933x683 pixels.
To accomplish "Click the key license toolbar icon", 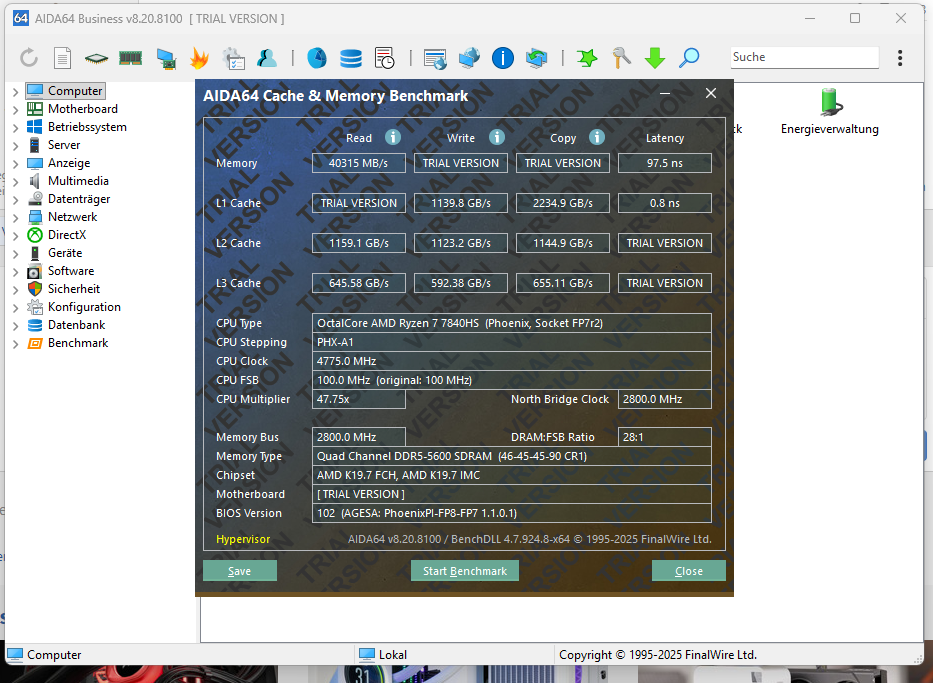I will click(621, 58).
